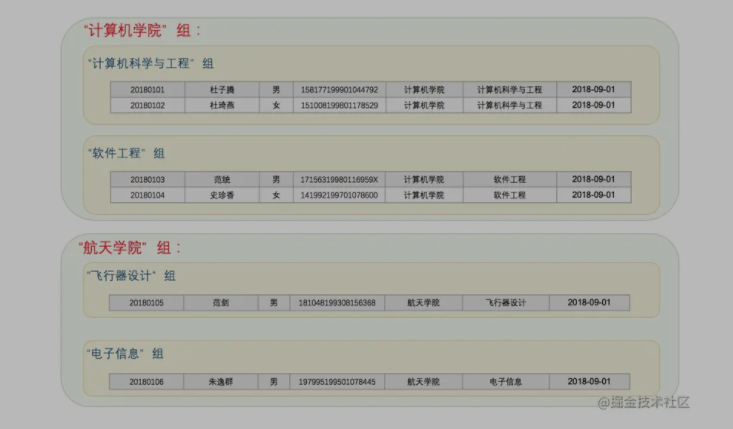Pick the ID number 158177199901044792
The width and height of the screenshot is (733, 429).
coord(339,90)
